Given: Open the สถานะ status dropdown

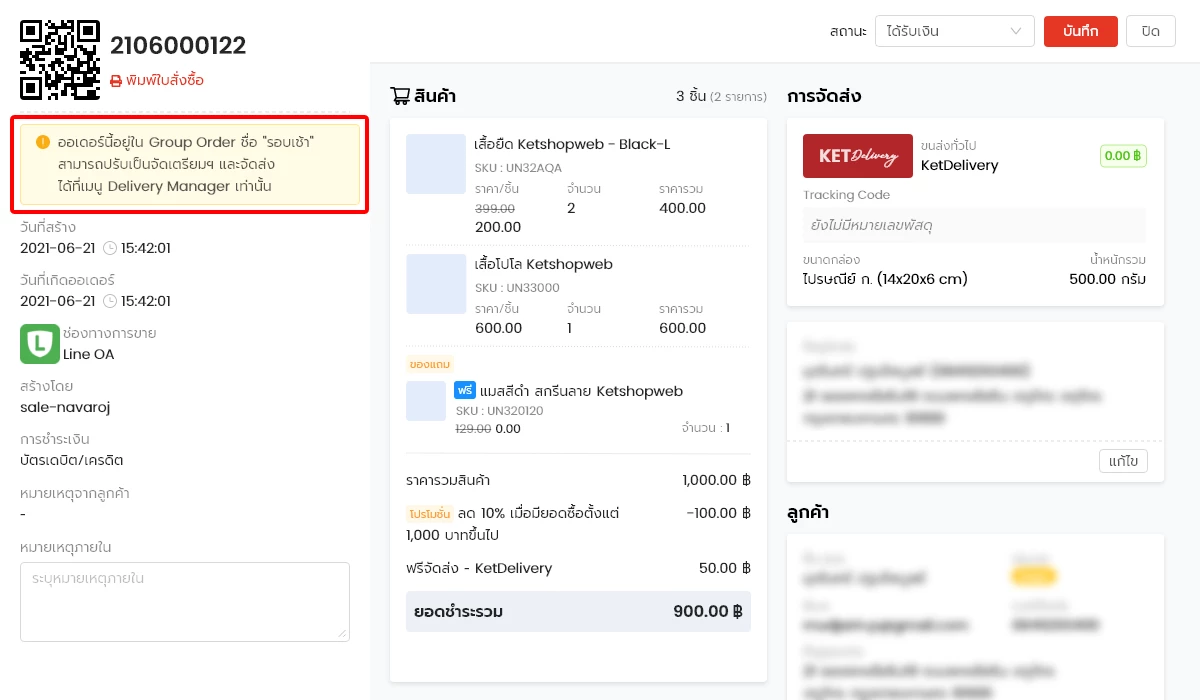Looking at the screenshot, I should [954, 31].
